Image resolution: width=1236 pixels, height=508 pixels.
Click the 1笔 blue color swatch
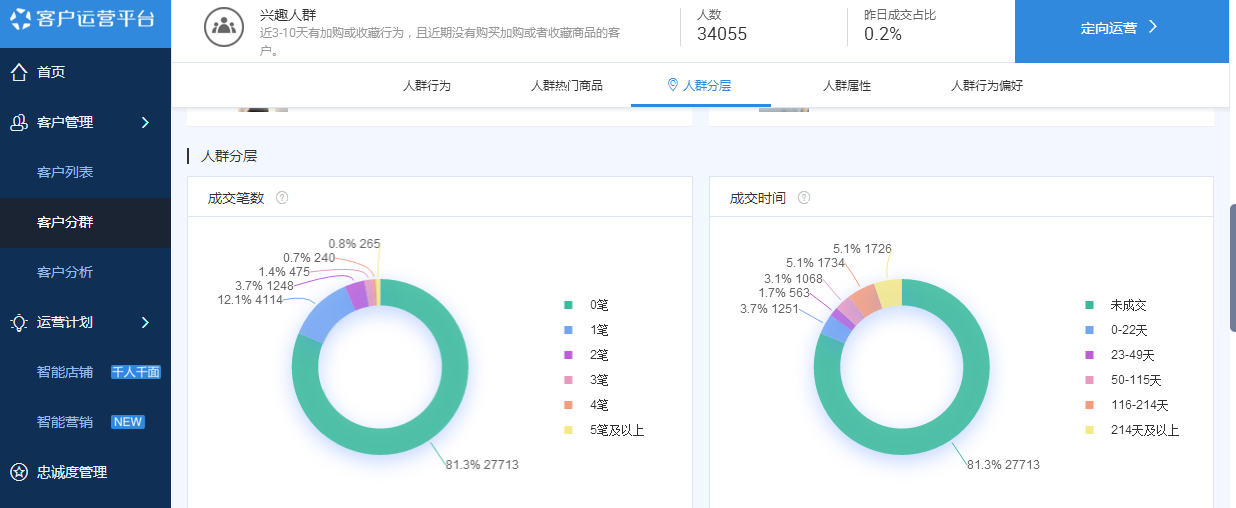coord(568,330)
